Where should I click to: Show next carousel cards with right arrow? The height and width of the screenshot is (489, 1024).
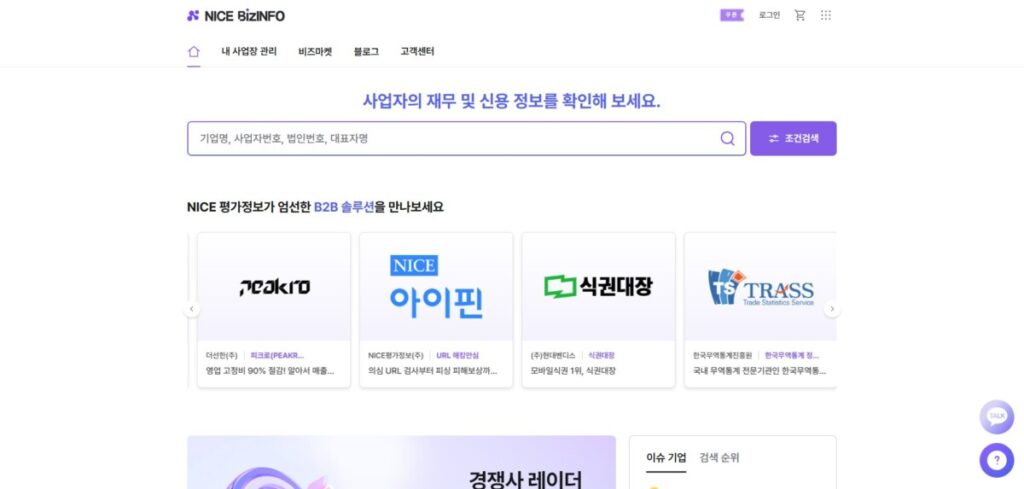pyautogui.click(x=831, y=309)
